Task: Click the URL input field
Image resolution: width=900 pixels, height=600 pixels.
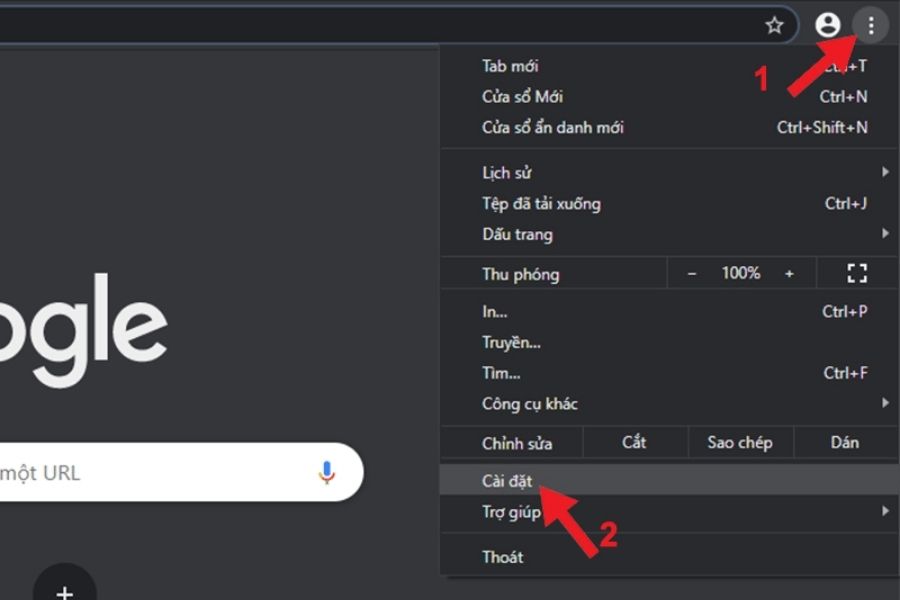Action: (x=150, y=474)
